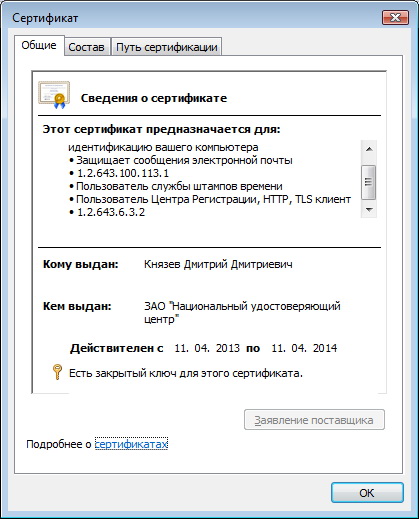Click the scroll up arrow in purposes list

point(369,149)
